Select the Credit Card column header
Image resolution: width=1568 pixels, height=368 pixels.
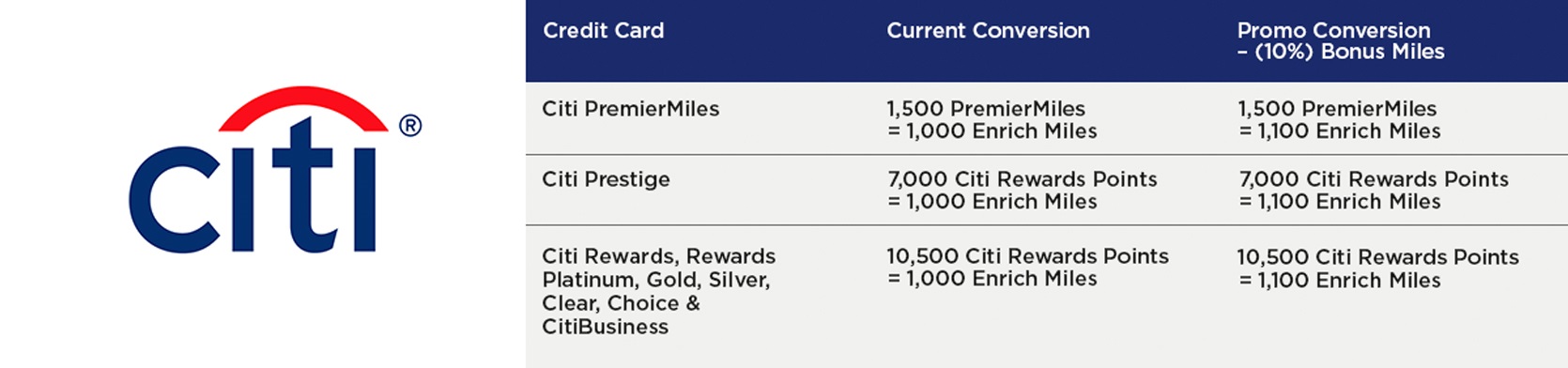603,31
